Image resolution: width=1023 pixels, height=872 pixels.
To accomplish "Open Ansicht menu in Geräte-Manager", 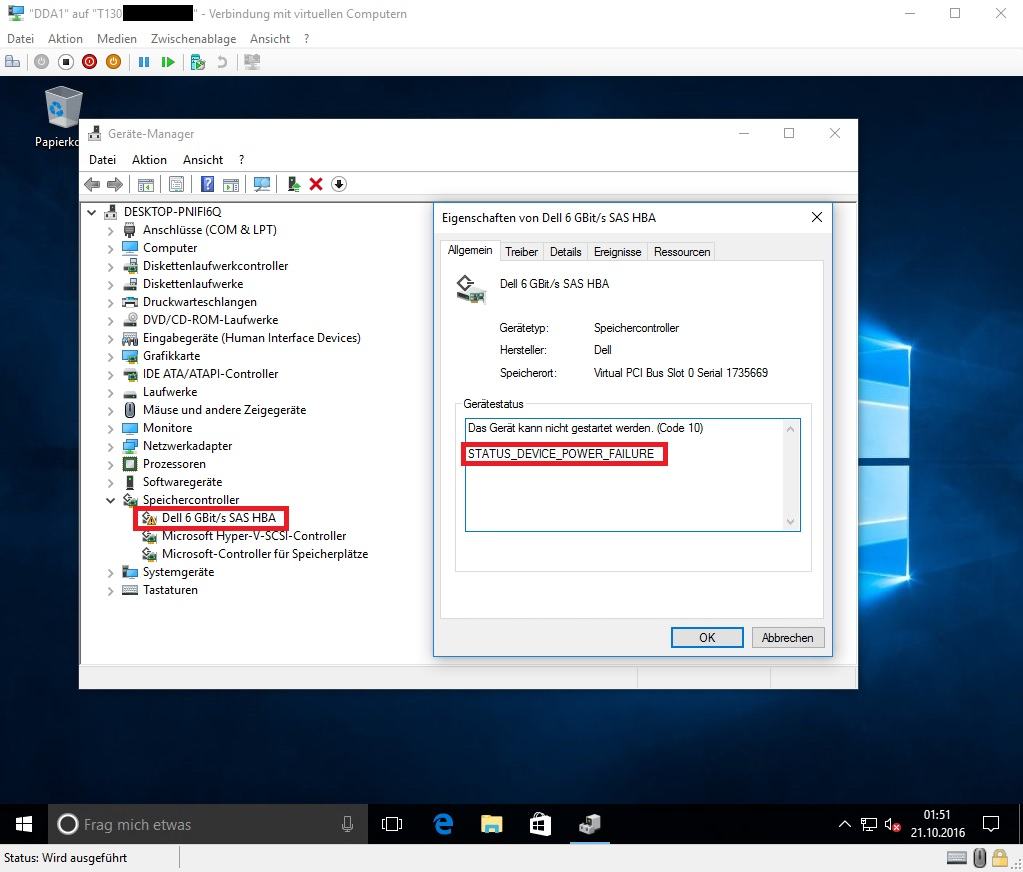I will [203, 160].
